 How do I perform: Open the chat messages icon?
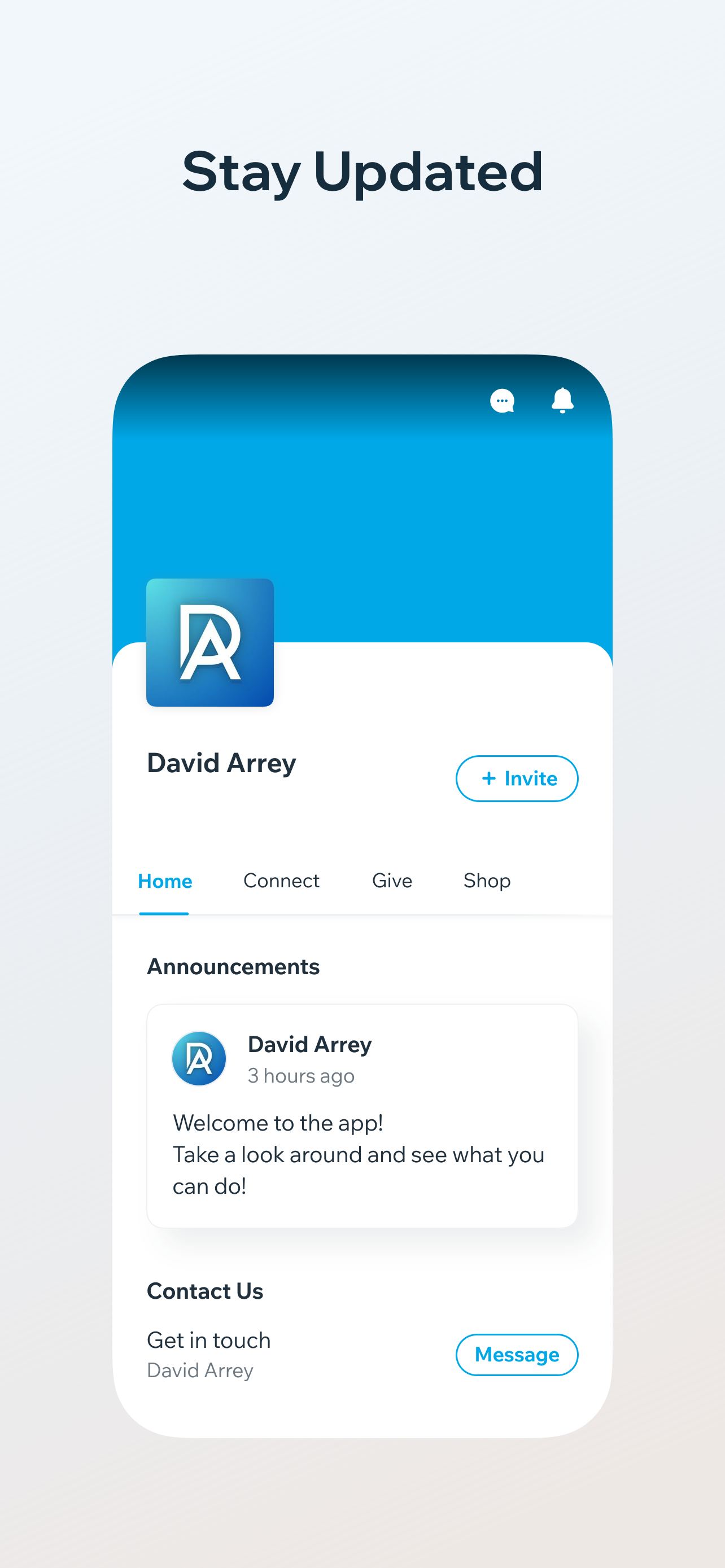tap(502, 401)
